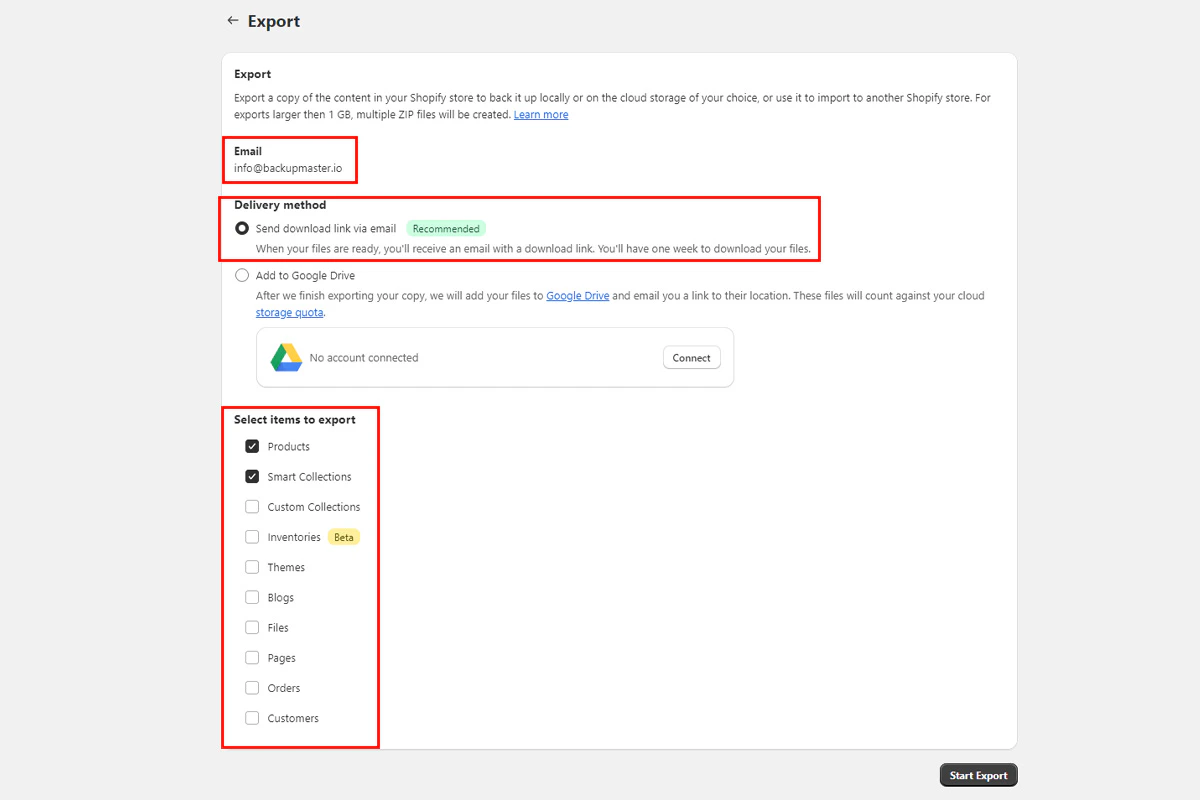Disable Smart Collections export

coord(252,476)
